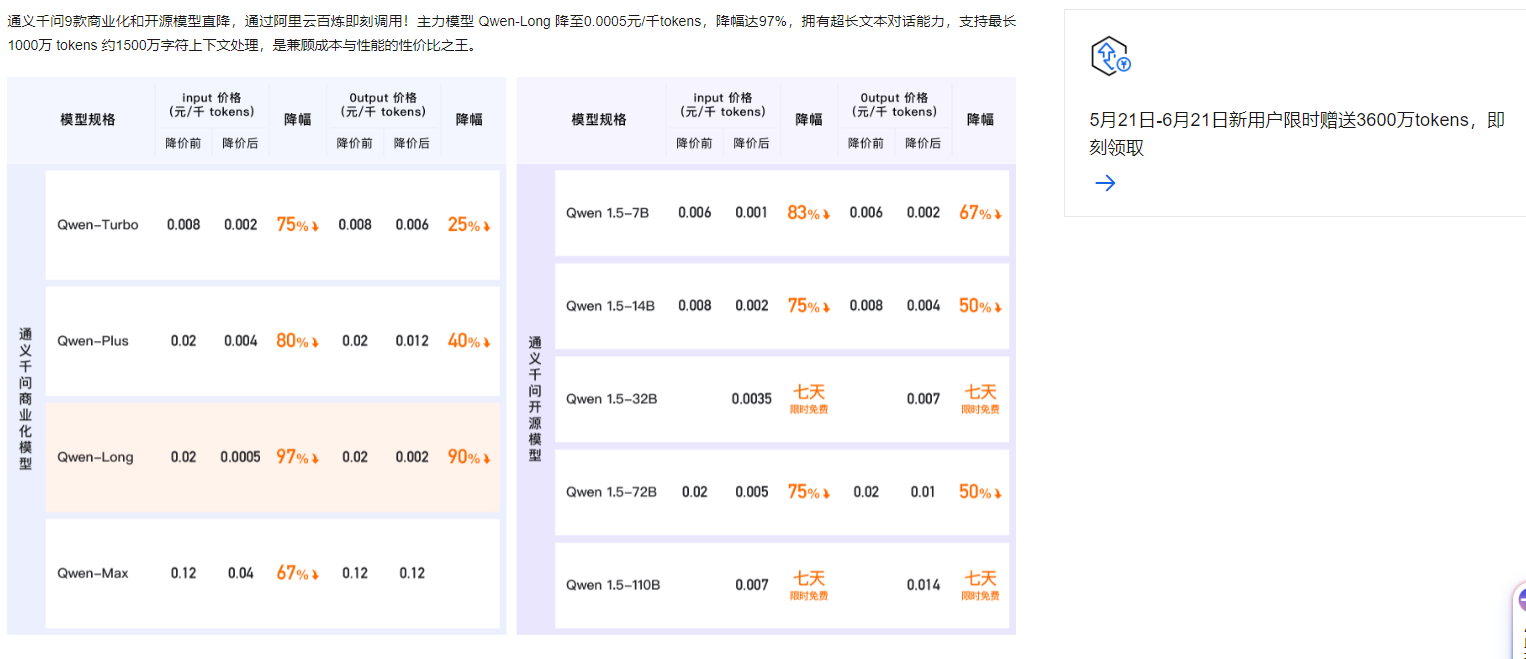Click the blue arrow in the promo card
The height and width of the screenshot is (659, 1526).
point(1105,183)
